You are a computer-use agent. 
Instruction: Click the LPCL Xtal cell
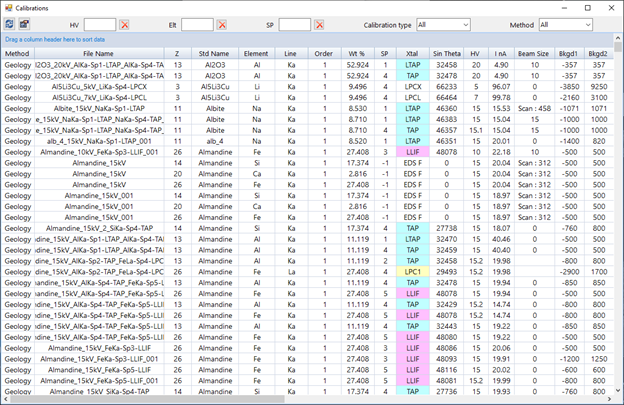click(x=413, y=97)
